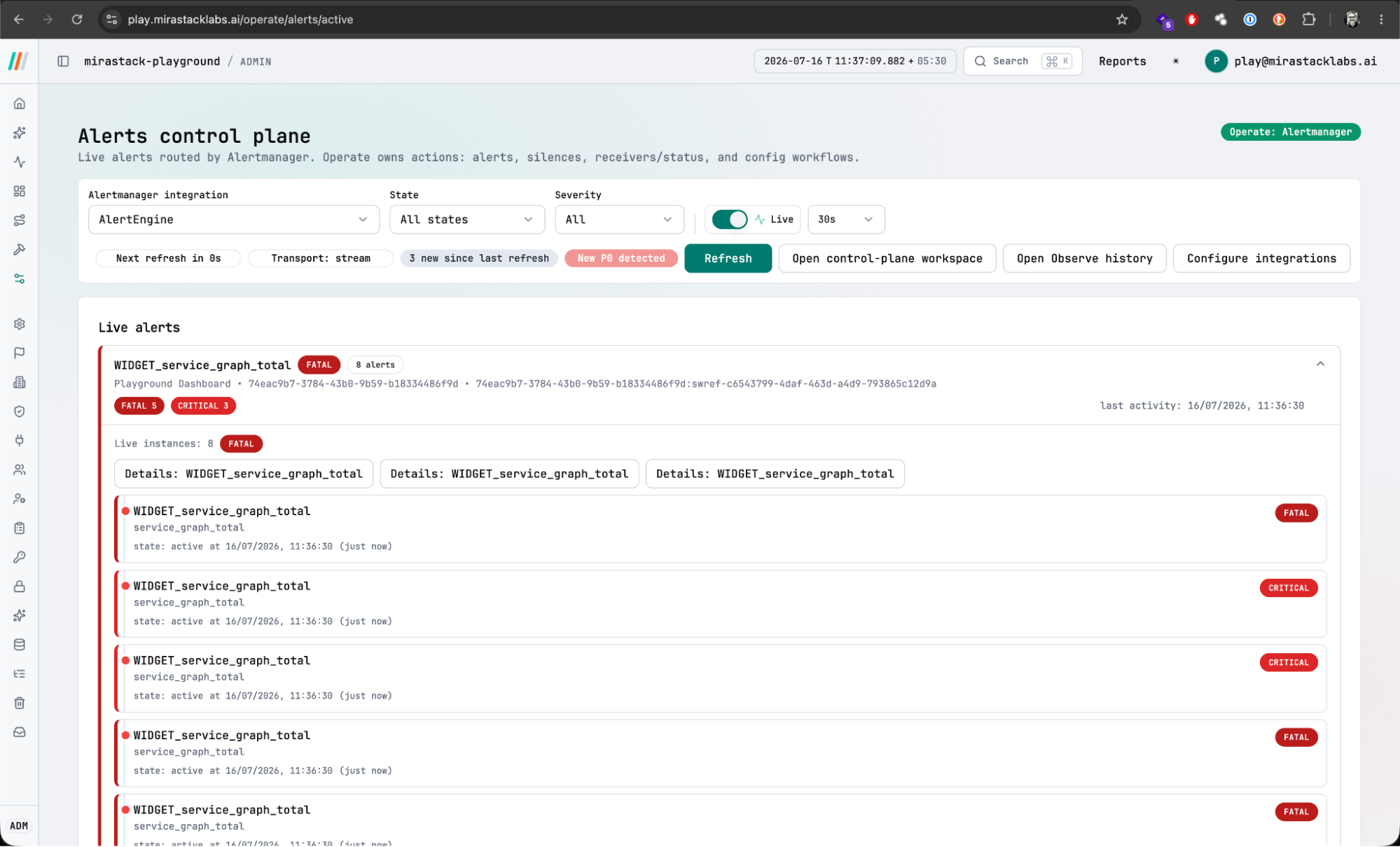
Task: Open the clipboard icon in the sidebar
Action: [20, 528]
